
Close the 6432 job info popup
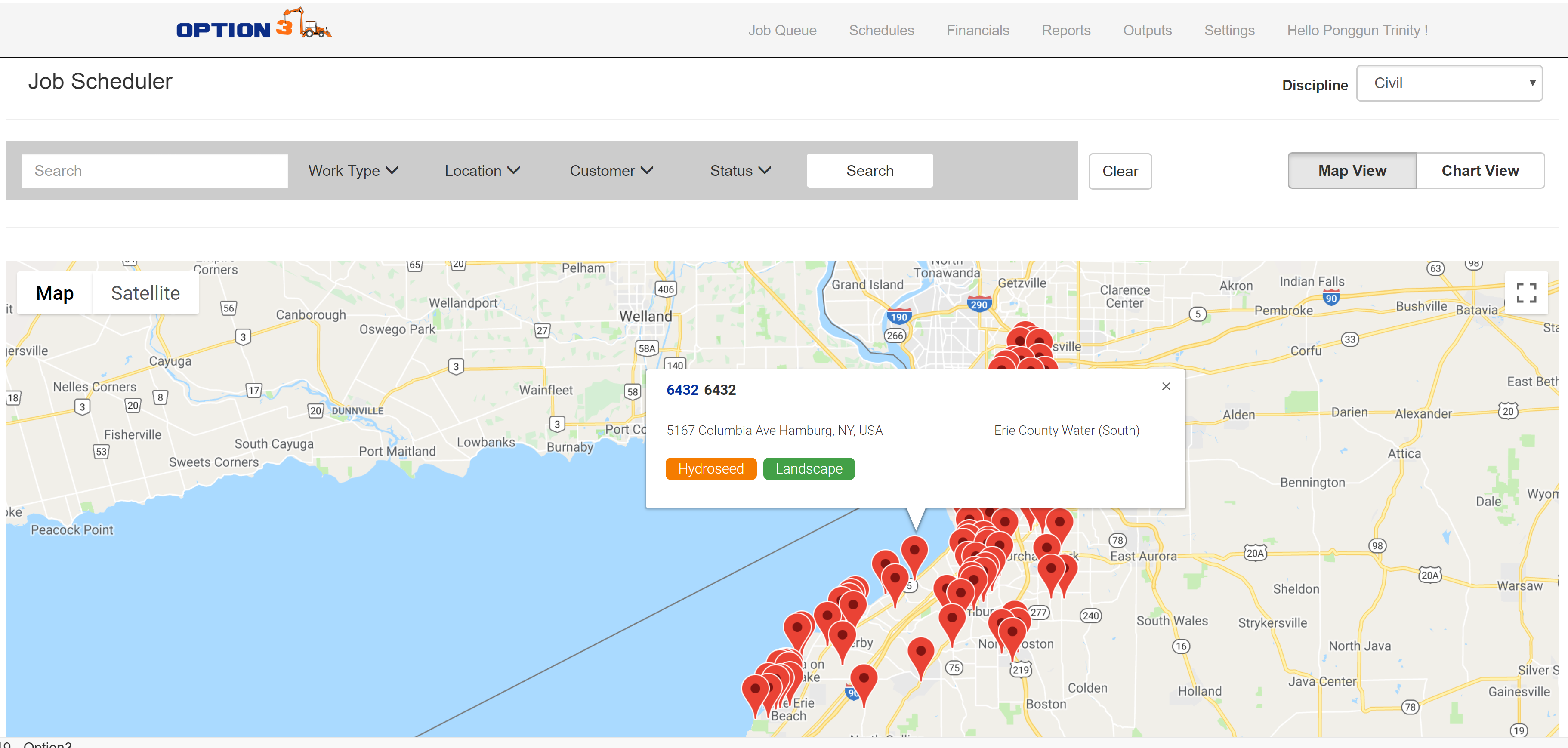[x=1166, y=387]
